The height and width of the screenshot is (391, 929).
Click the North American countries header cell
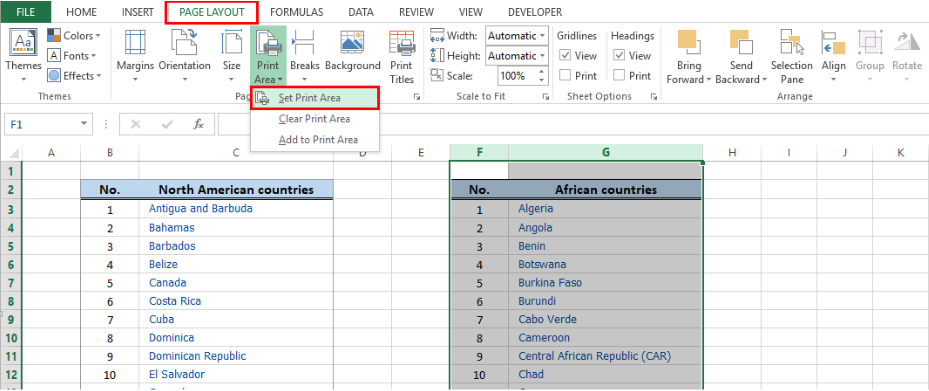(x=236, y=190)
